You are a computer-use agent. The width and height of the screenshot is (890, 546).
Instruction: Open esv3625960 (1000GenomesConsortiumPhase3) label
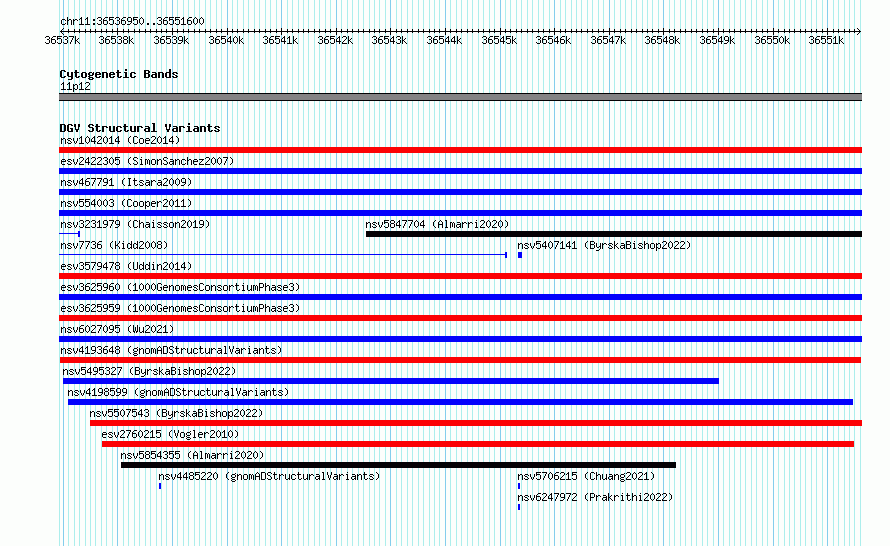point(180,287)
